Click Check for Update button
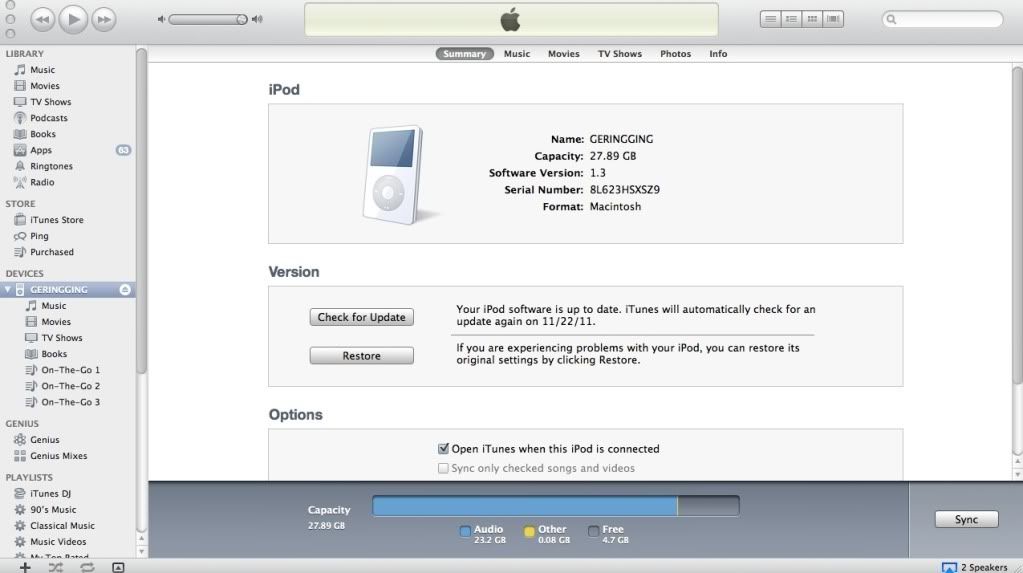 pyautogui.click(x=361, y=317)
